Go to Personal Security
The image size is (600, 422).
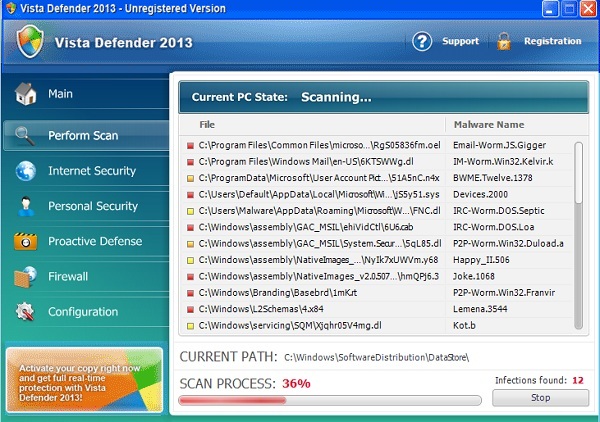click(x=86, y=206)
